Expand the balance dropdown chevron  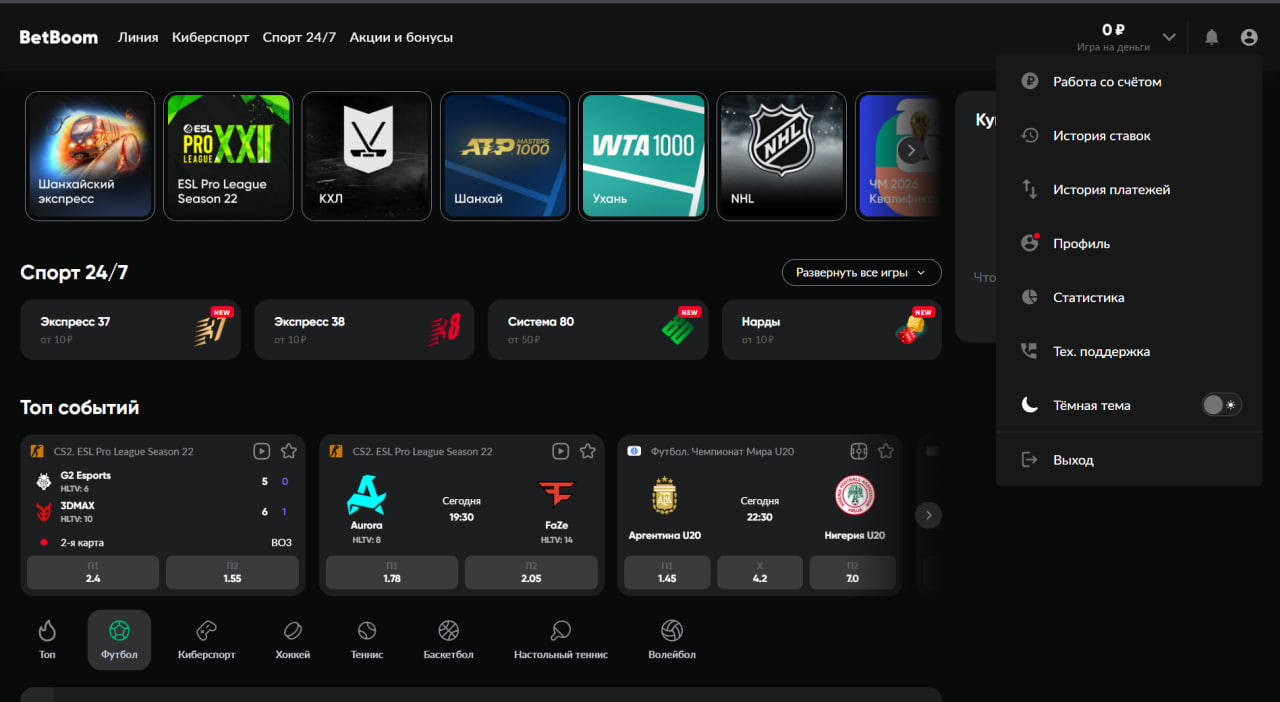click(1169, 37)
